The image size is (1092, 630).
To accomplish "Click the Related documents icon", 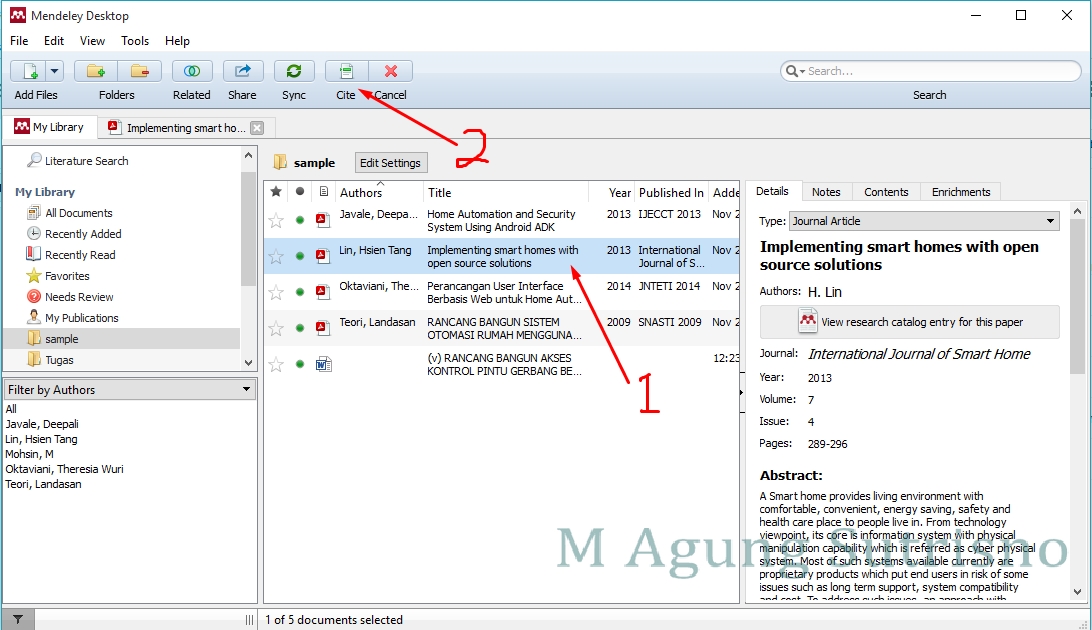I will (x=192, y=71).
